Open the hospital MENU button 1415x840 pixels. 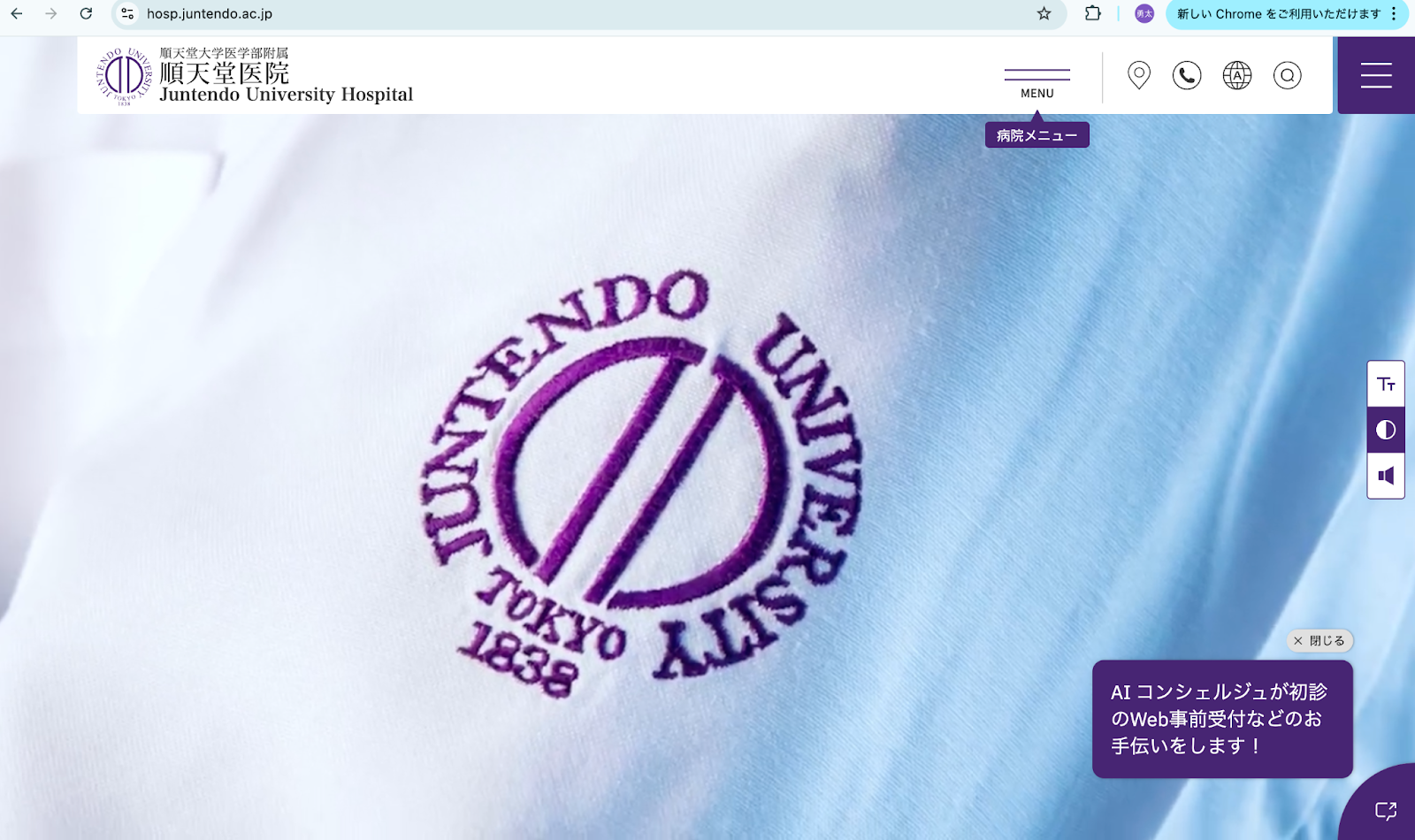tap(1037, 83)
